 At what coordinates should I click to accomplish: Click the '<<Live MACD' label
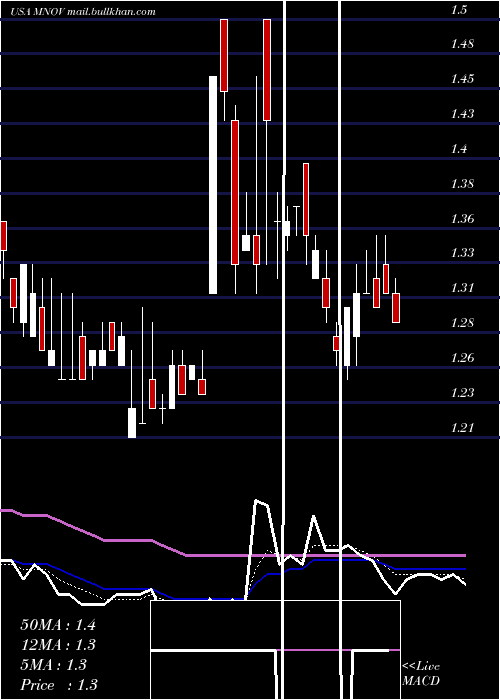click(421, 674)
